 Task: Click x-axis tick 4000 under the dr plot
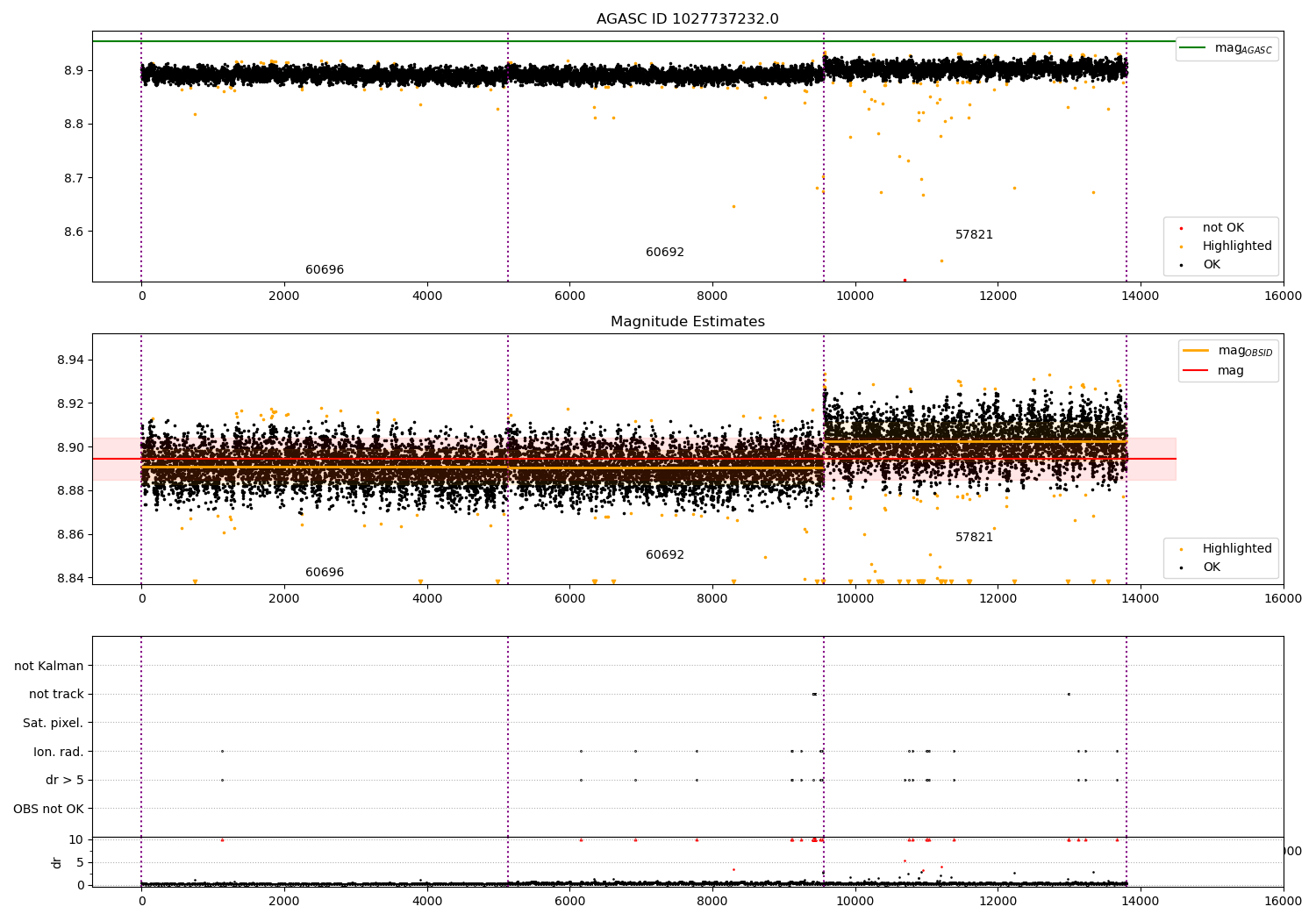coord(427,902)
